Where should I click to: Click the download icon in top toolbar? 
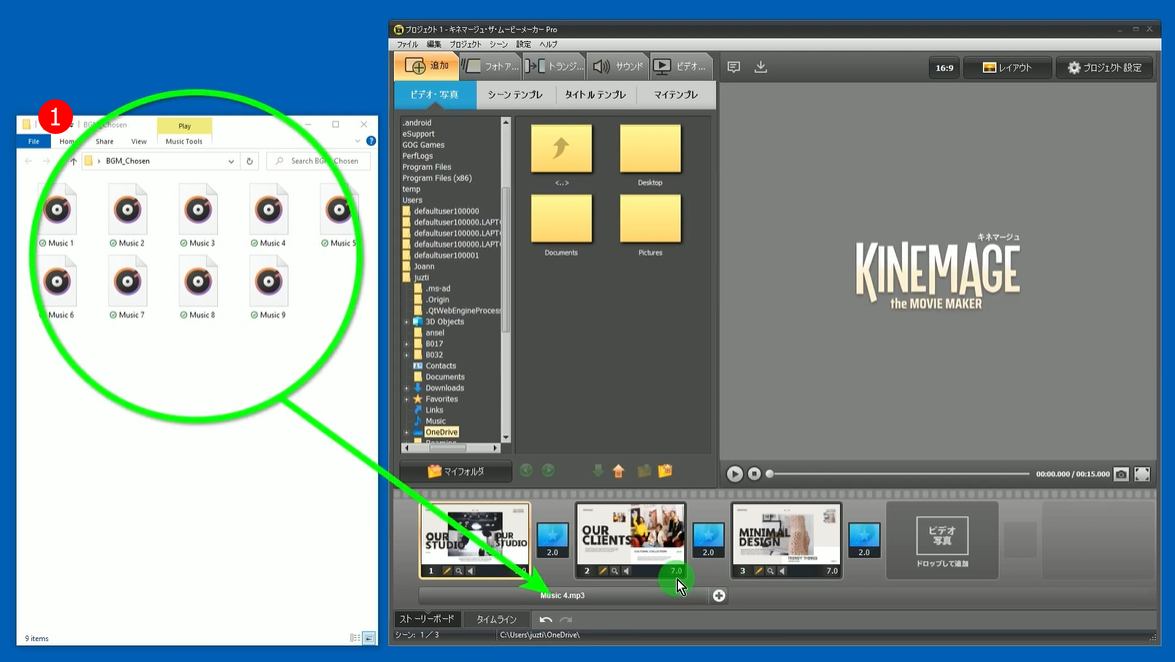[x=761, y=67]
